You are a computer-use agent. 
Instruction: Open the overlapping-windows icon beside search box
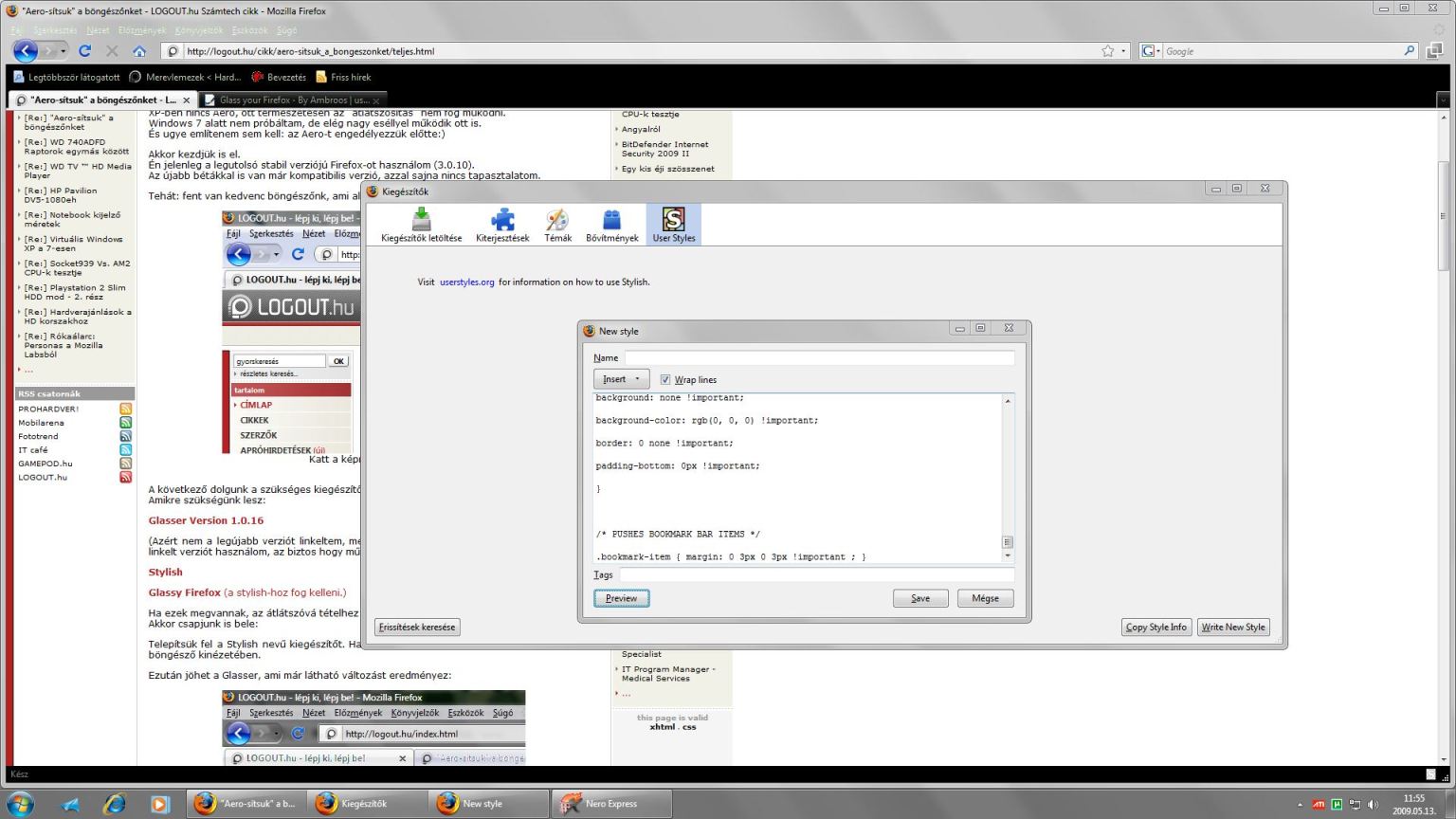1434,51
